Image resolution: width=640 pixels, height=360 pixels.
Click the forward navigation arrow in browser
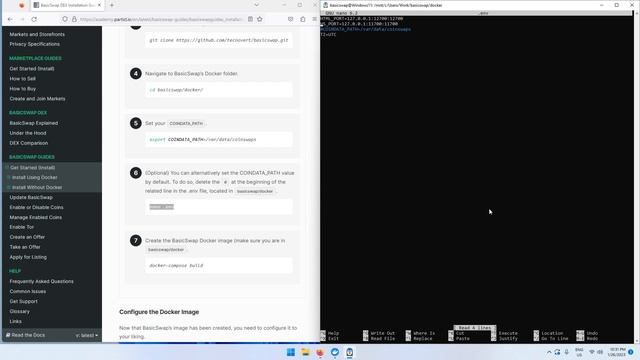22,19
